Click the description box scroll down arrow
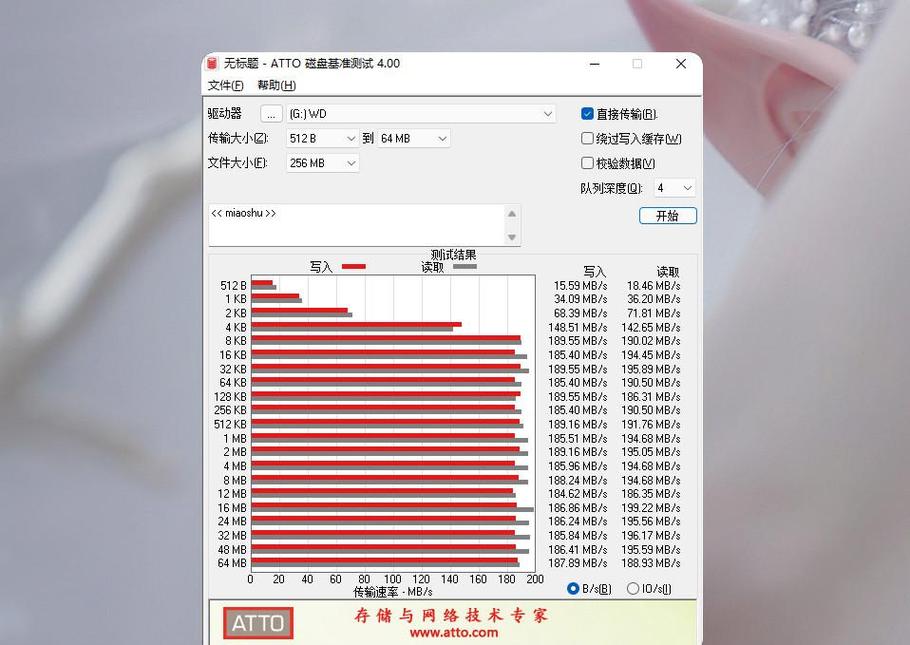The height and width of the screenshot is (645, 910). click(511, 237)
